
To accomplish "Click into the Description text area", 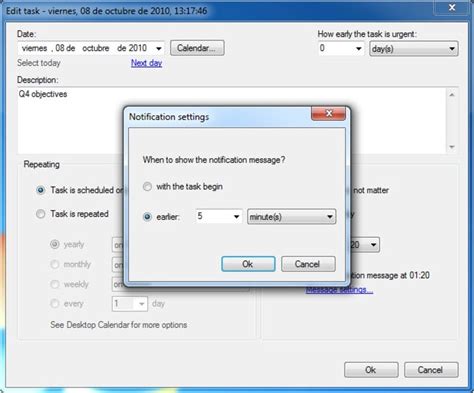I will [x=232, y=120].
